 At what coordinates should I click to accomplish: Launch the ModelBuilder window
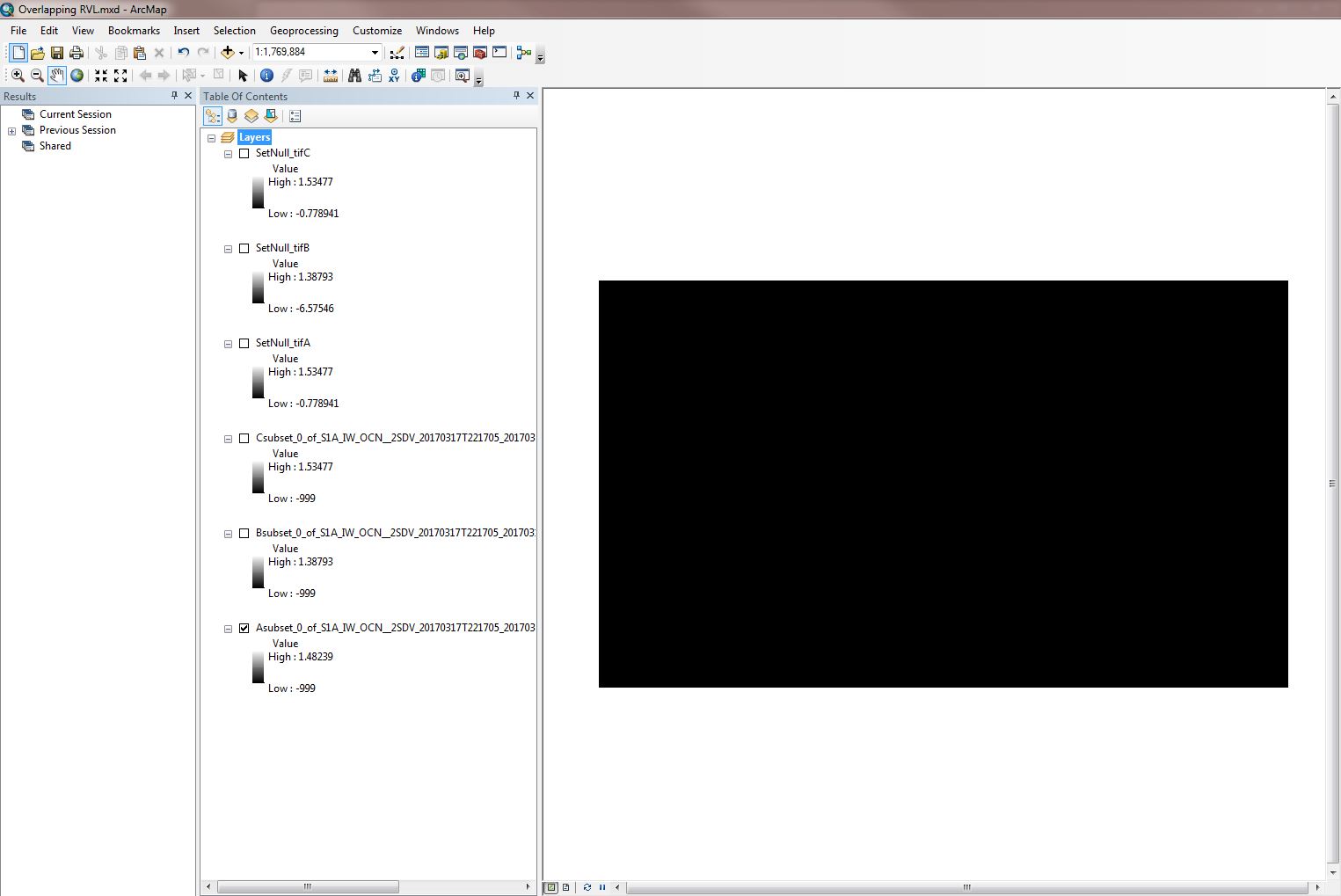524,53
